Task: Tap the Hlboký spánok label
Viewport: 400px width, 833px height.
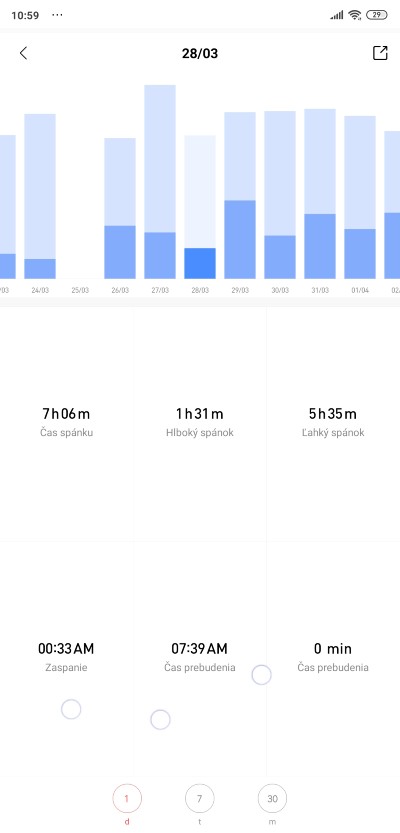Action: tap(200, 432)
